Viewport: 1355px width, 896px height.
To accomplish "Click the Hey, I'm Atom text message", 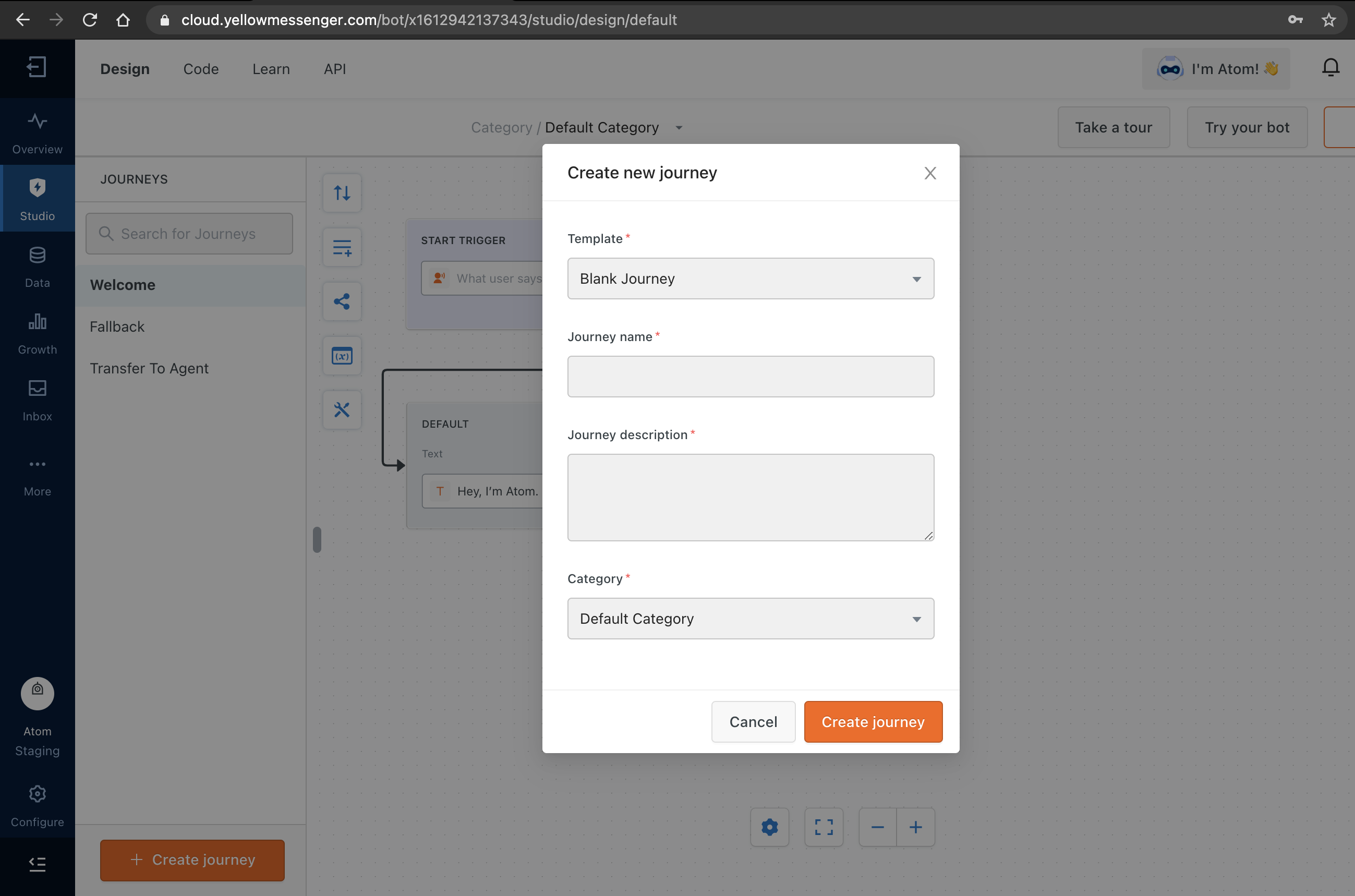I will click(x=482, y=491).
